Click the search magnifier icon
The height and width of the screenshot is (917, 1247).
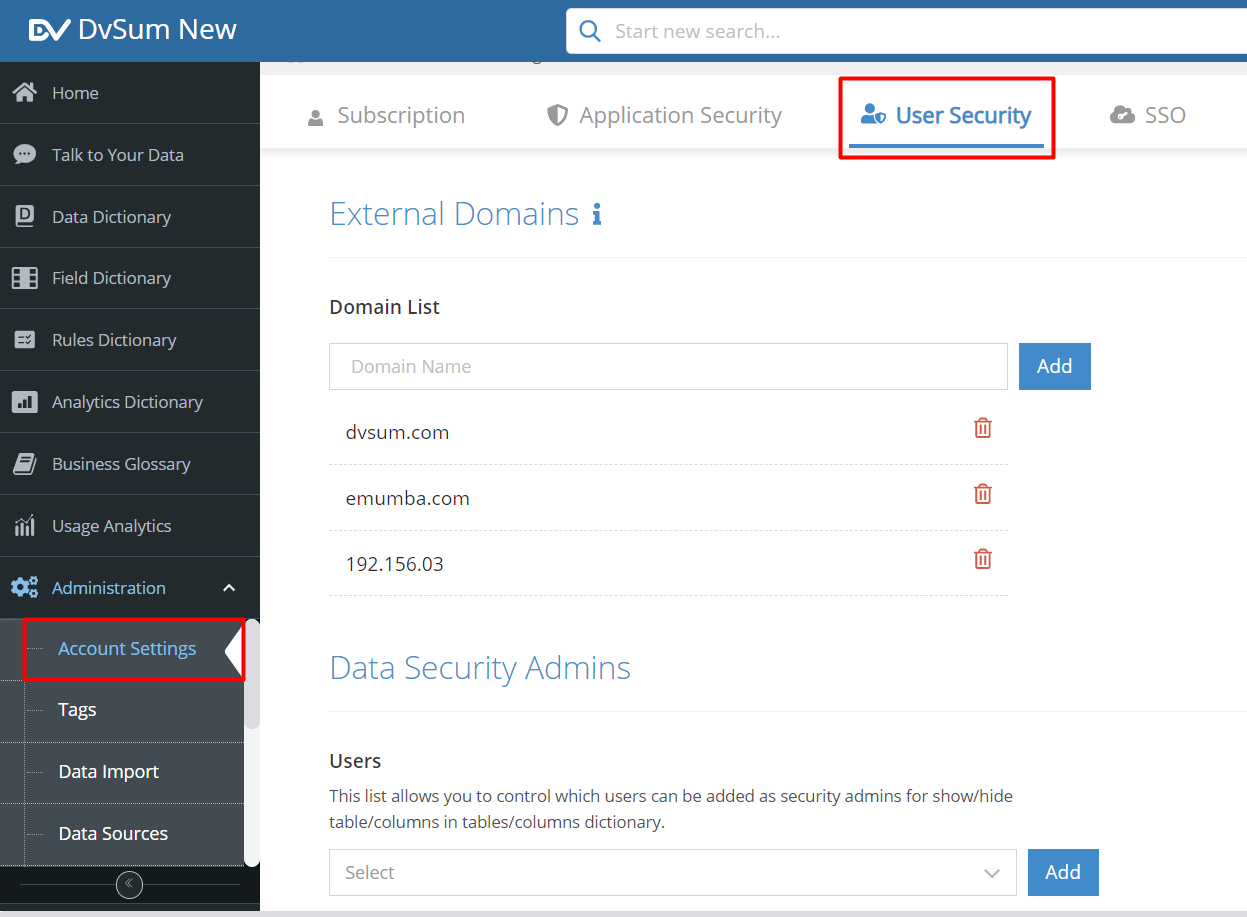[591, 31]
